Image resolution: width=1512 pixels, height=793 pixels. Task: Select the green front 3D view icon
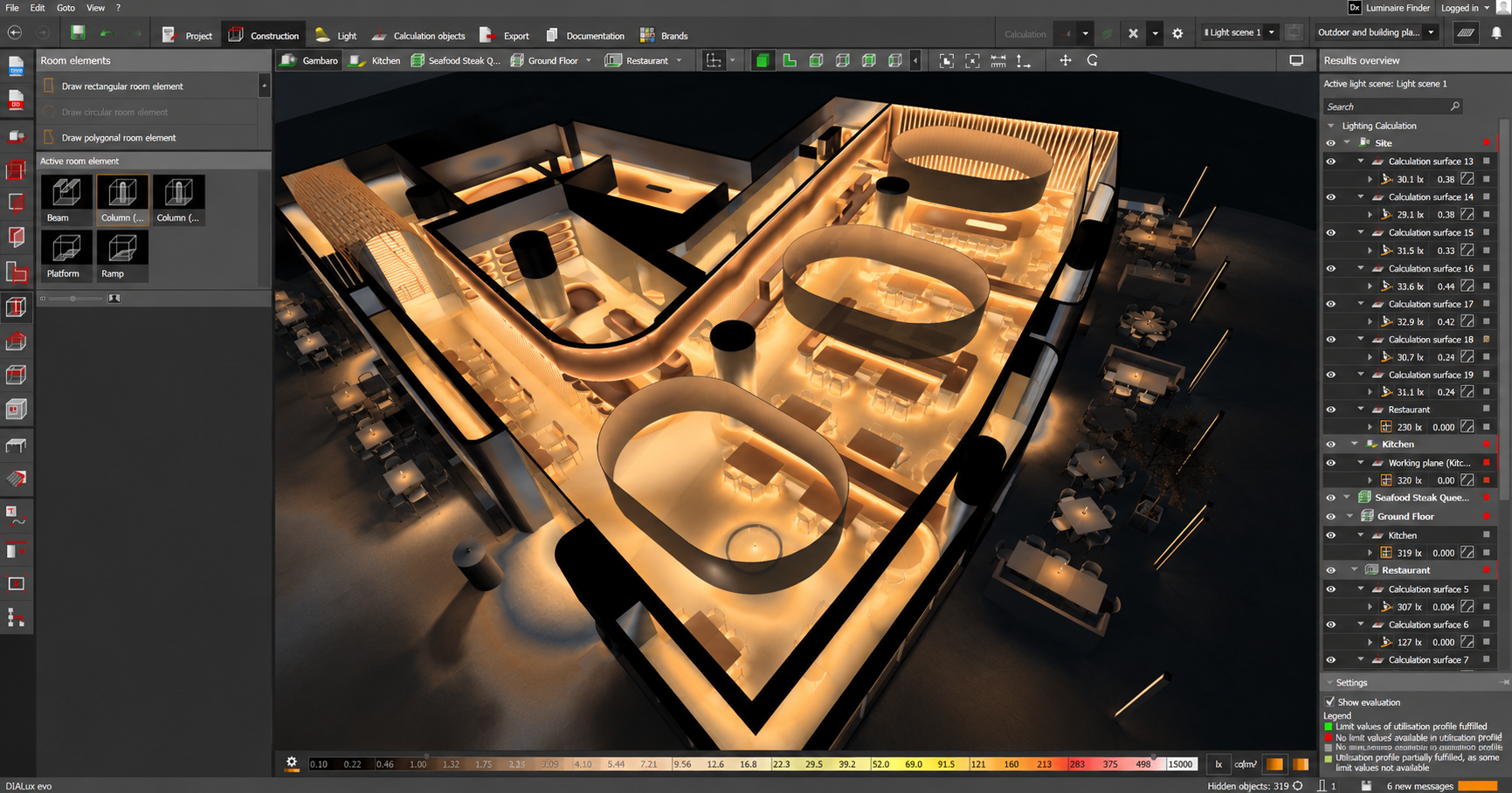click(763, 60)
